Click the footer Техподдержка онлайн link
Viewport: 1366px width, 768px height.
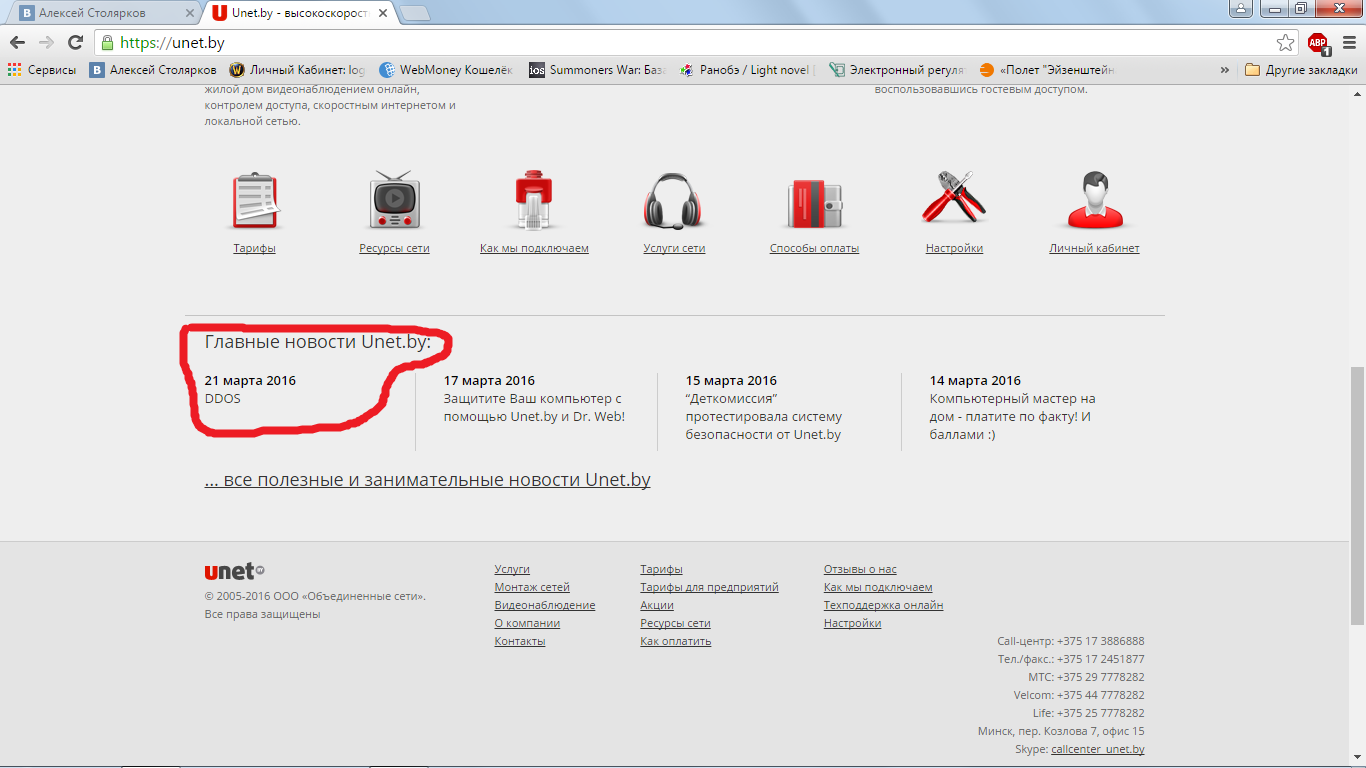pos(883,605)
